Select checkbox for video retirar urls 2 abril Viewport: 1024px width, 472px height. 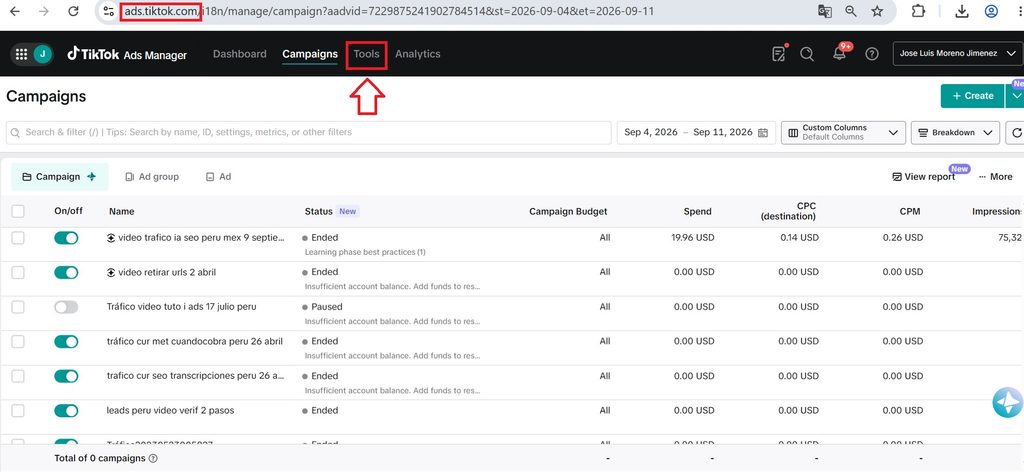pos(18,272)
